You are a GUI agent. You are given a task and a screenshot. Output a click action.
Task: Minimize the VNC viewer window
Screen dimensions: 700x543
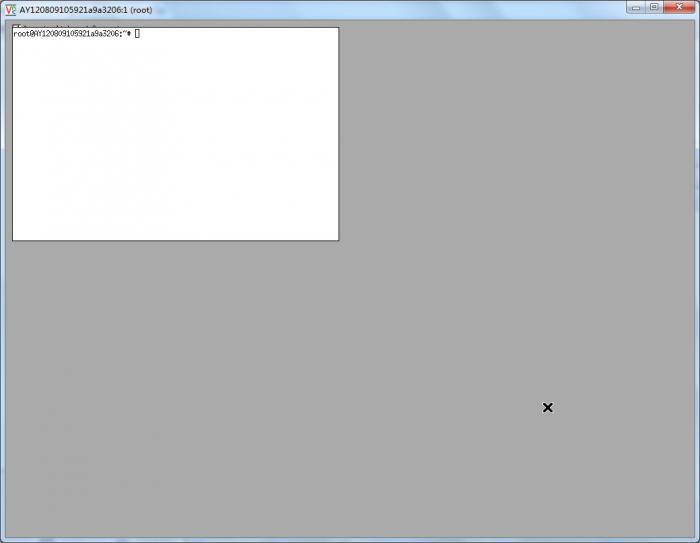tap(636, 7)
